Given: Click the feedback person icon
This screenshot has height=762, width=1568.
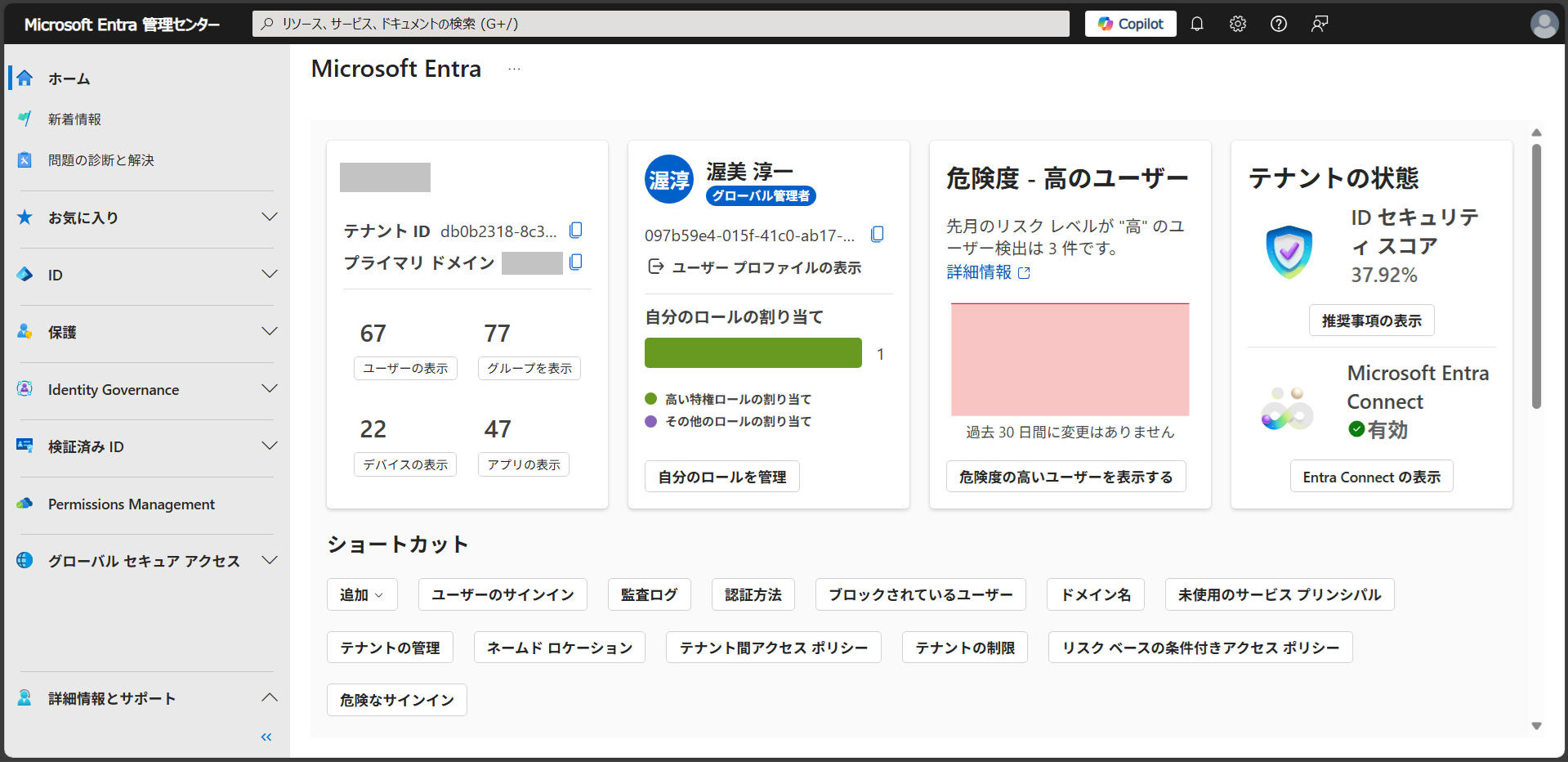Looking at the screenshot, I should tap(1320, 24).
